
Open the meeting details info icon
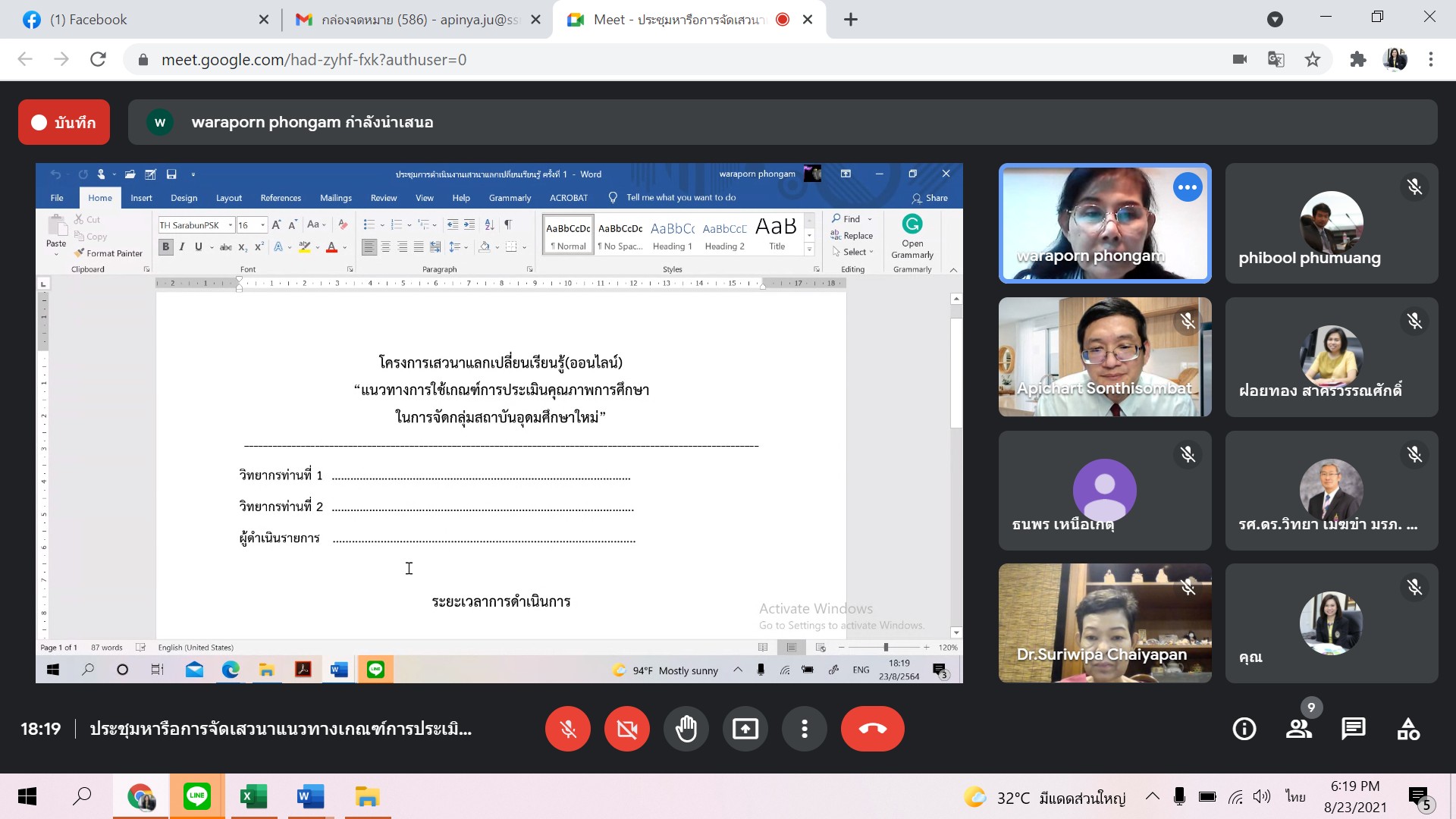(1244, 729)
